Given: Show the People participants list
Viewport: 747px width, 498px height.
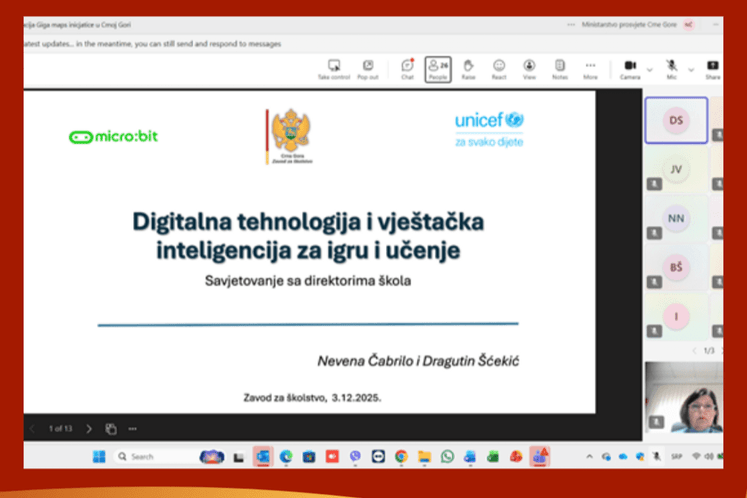Looking at the screenshot, I should click(437, 68).
